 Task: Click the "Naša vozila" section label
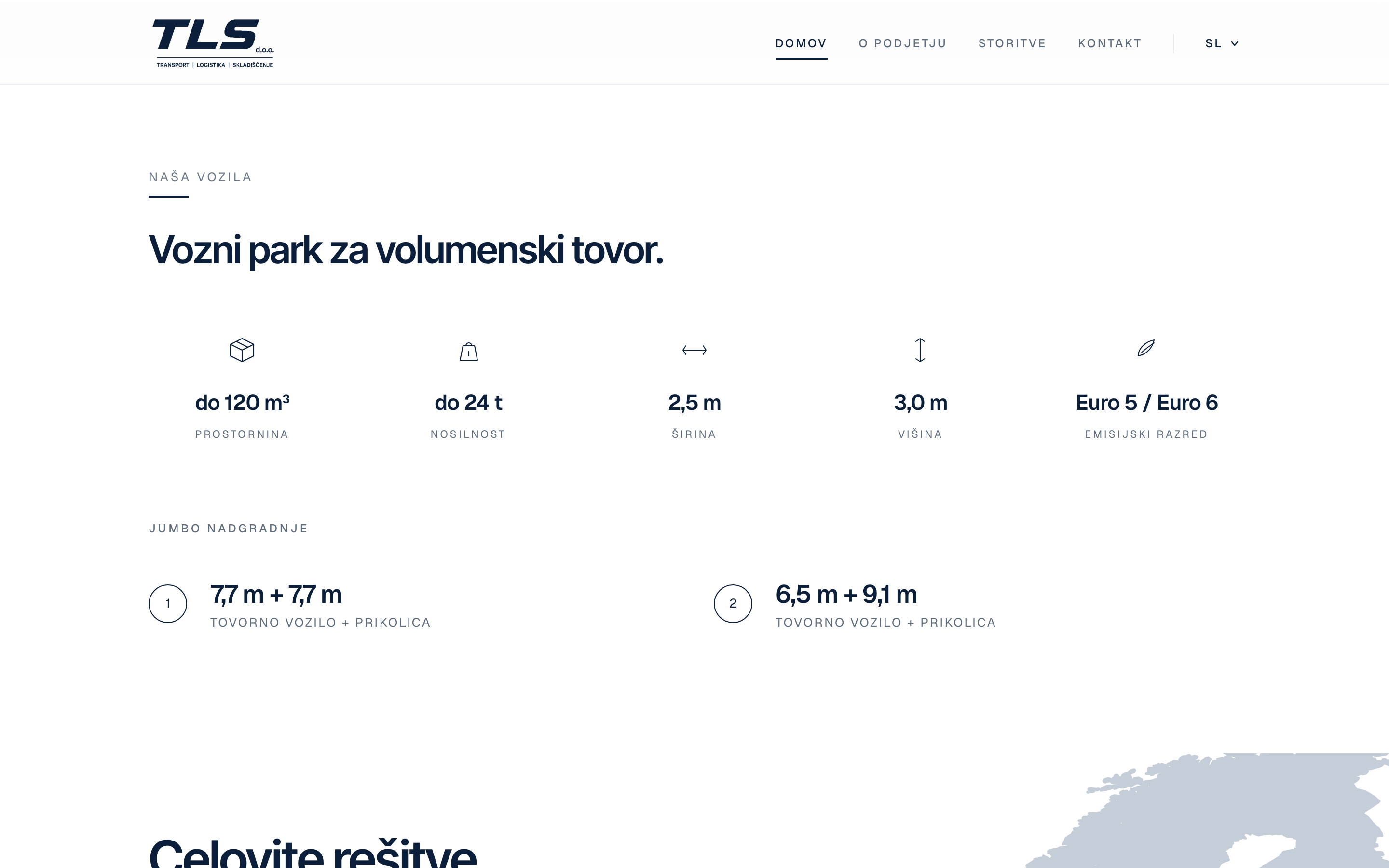(x=200, y=177)
